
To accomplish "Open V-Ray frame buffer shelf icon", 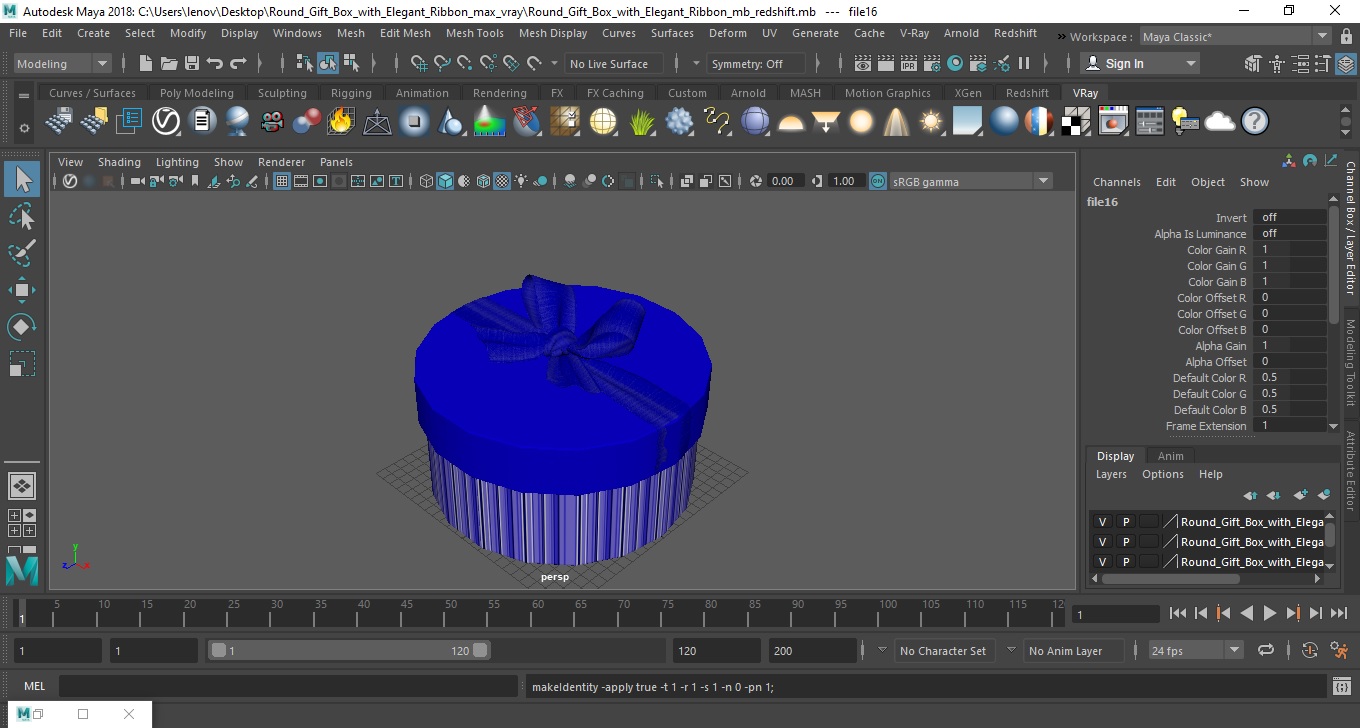I will coord(1113,122).
